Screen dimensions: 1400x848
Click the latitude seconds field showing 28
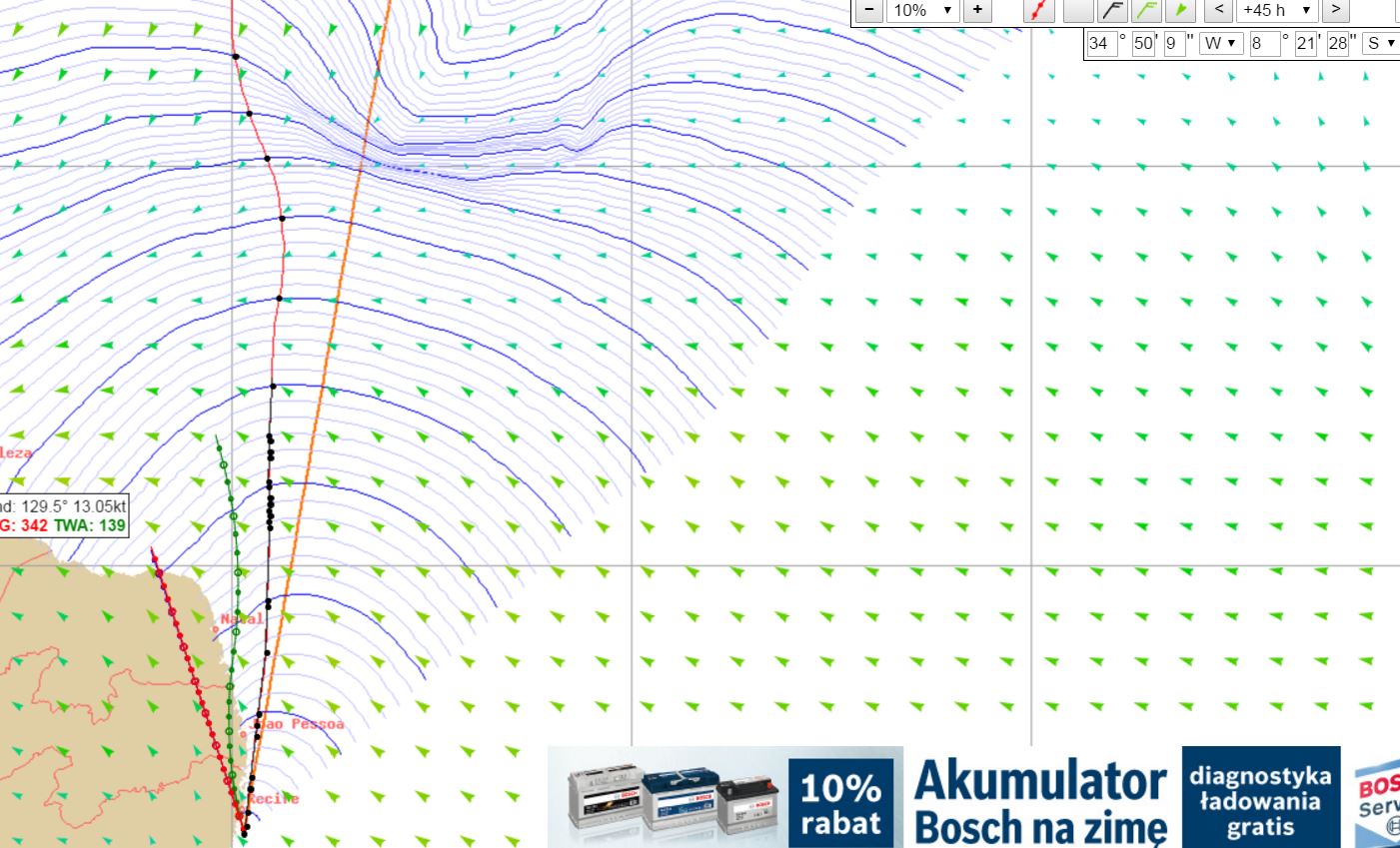(1337, 43)
